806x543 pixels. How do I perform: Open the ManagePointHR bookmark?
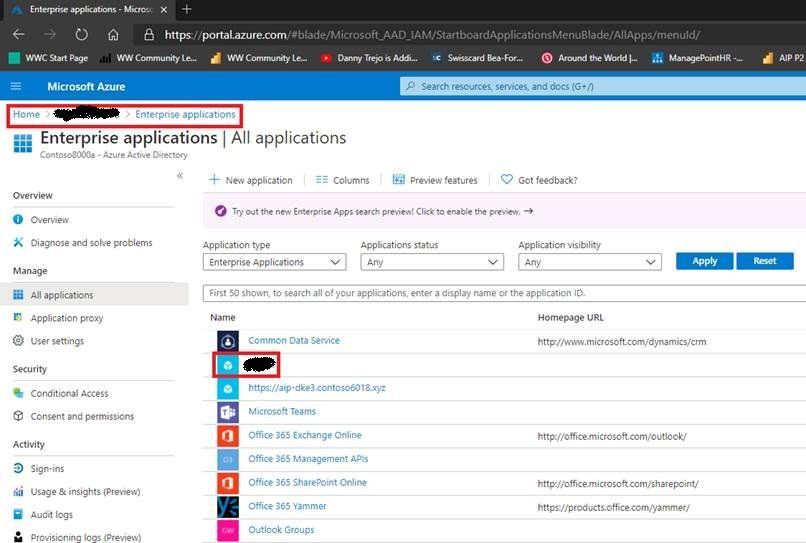[698, 58]
